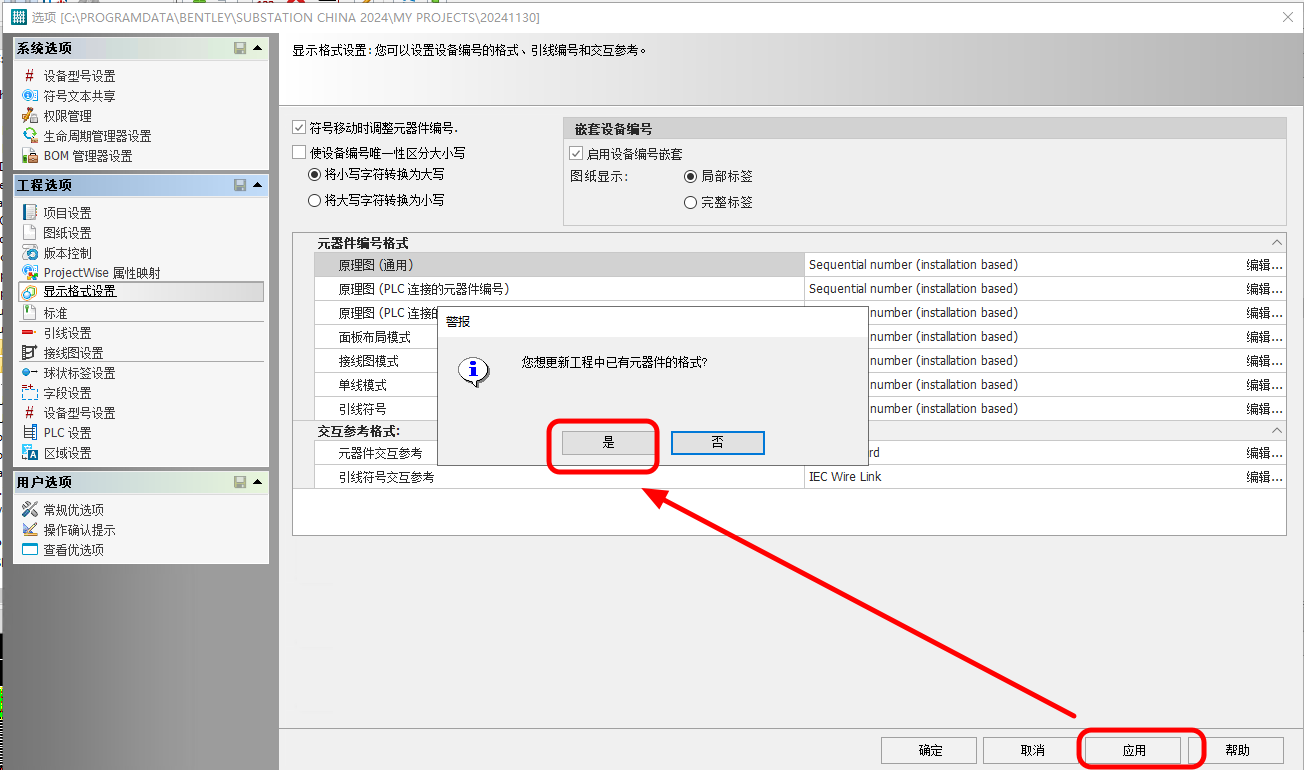
Task: Select the PLC 设置 icon
Action: click(30, 433)
